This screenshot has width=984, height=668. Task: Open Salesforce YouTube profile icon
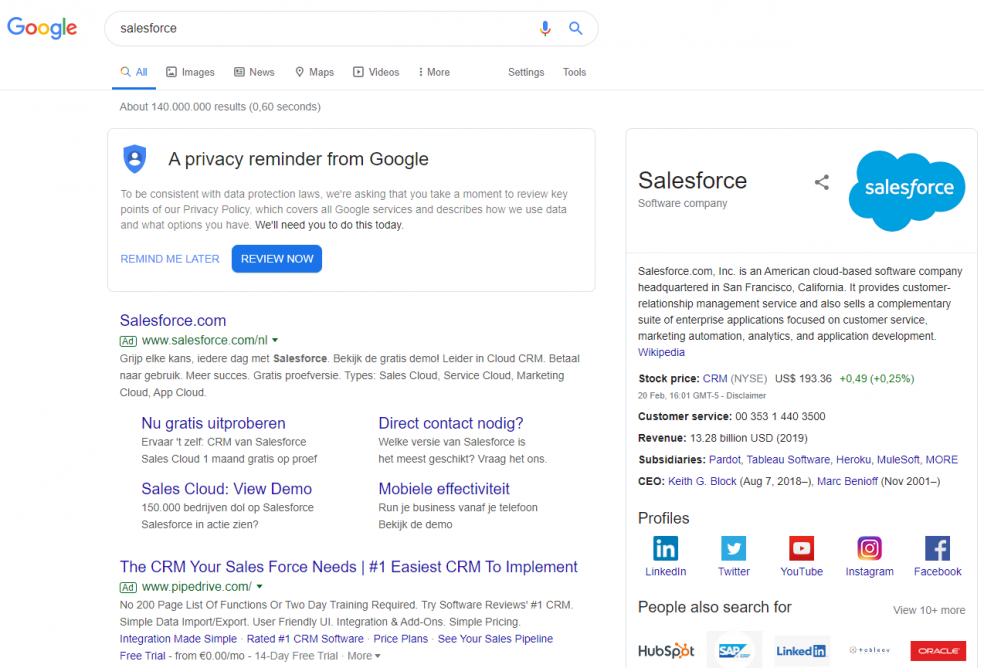[801, 548]
